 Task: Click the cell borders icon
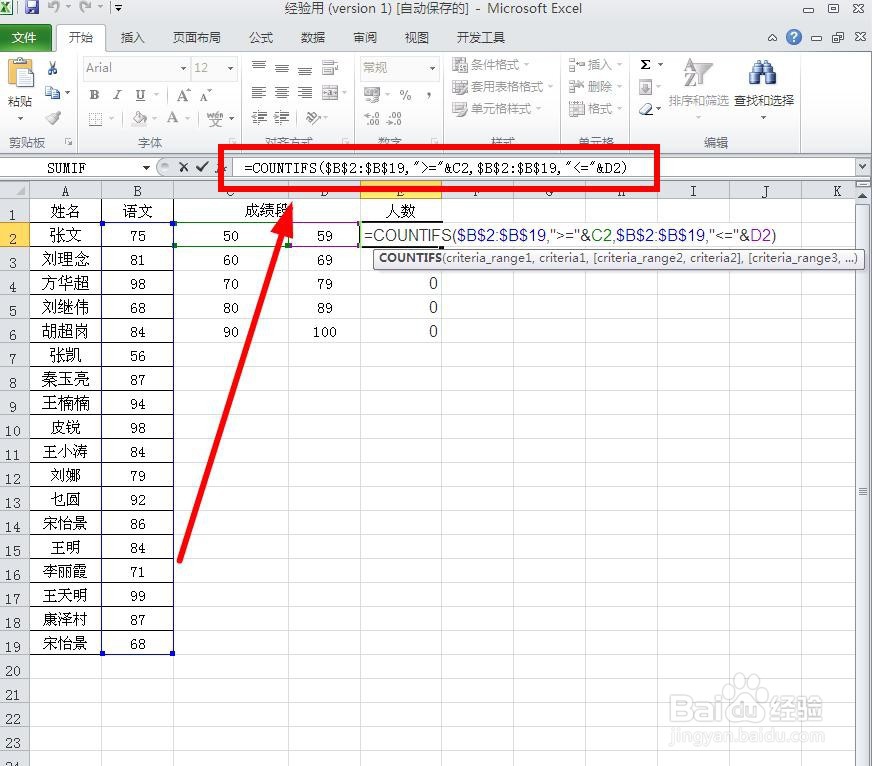pos(96,118)
